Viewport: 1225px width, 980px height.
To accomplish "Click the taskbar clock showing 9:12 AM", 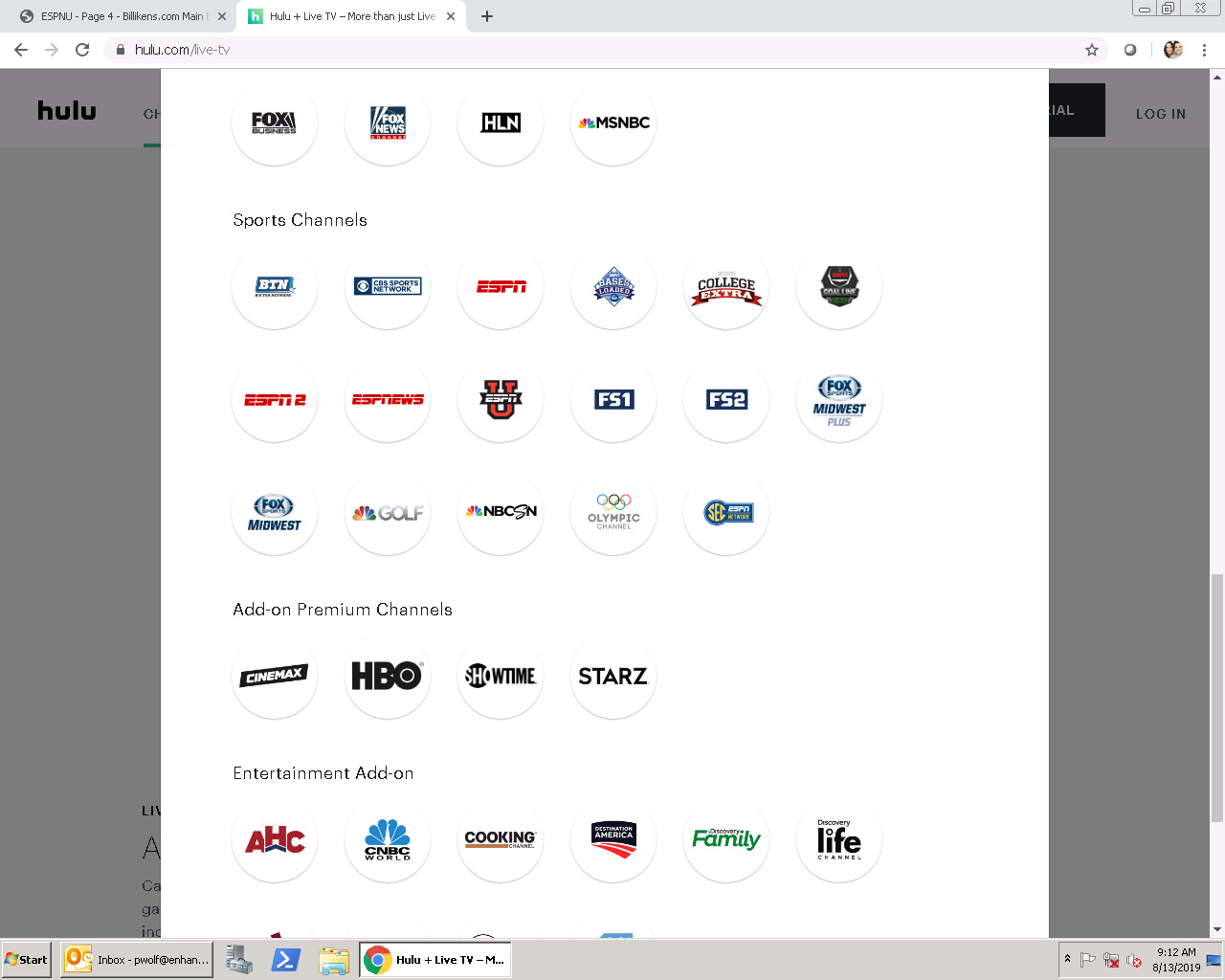I will [1176, 960].
